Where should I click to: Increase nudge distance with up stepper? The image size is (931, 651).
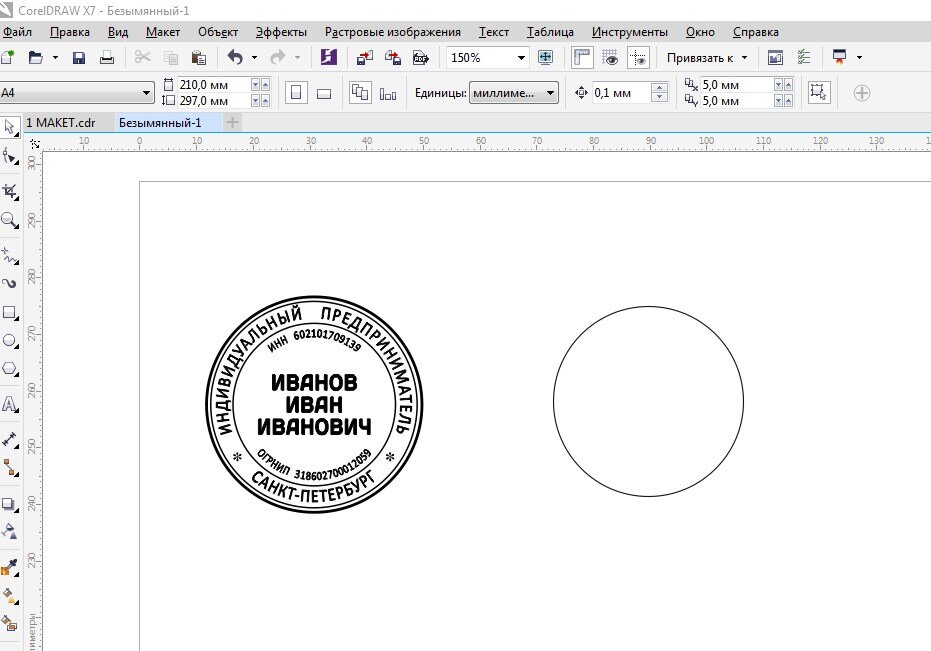point(659,88)
